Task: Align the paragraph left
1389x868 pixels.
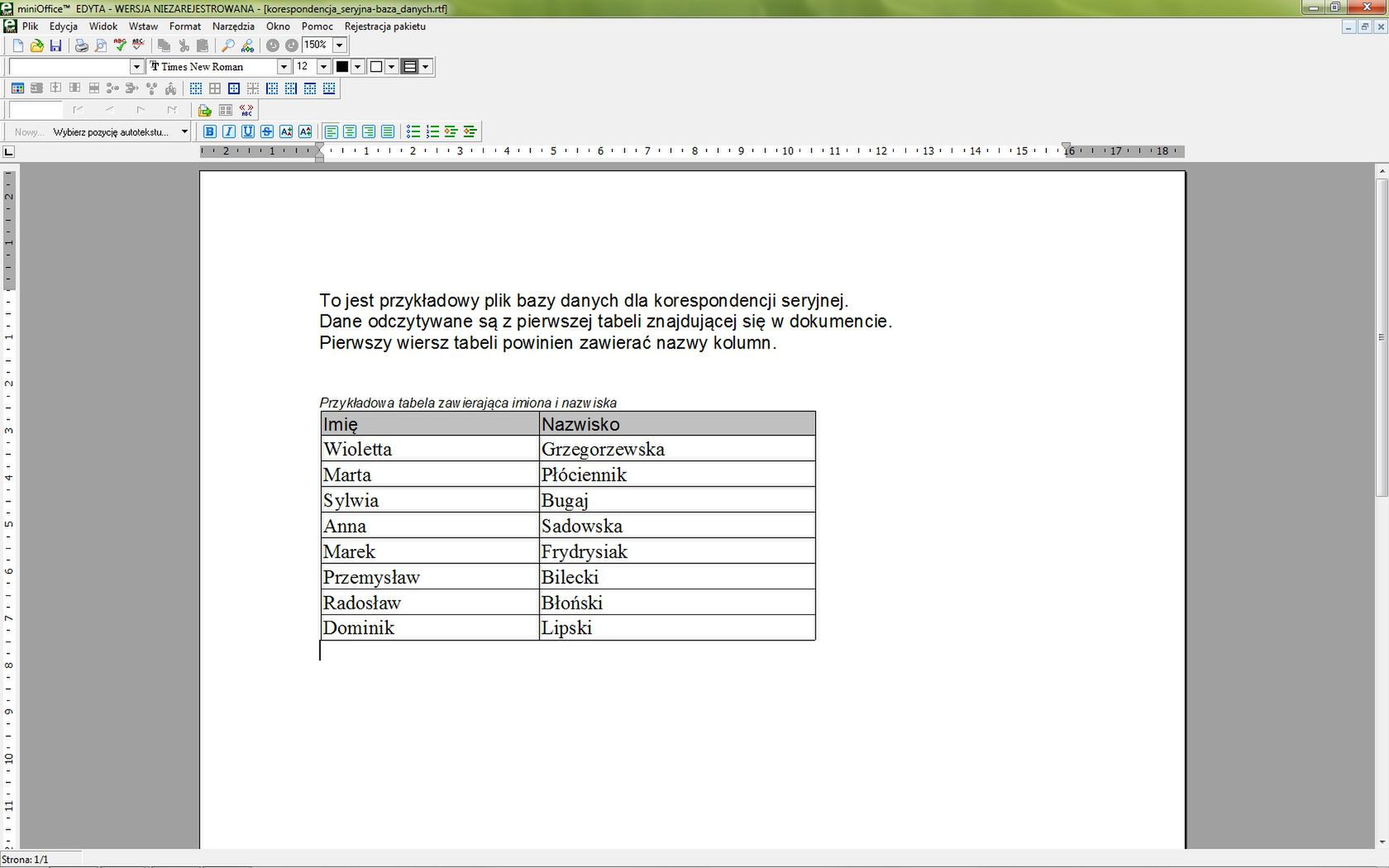Action: [x=331, y=131]
